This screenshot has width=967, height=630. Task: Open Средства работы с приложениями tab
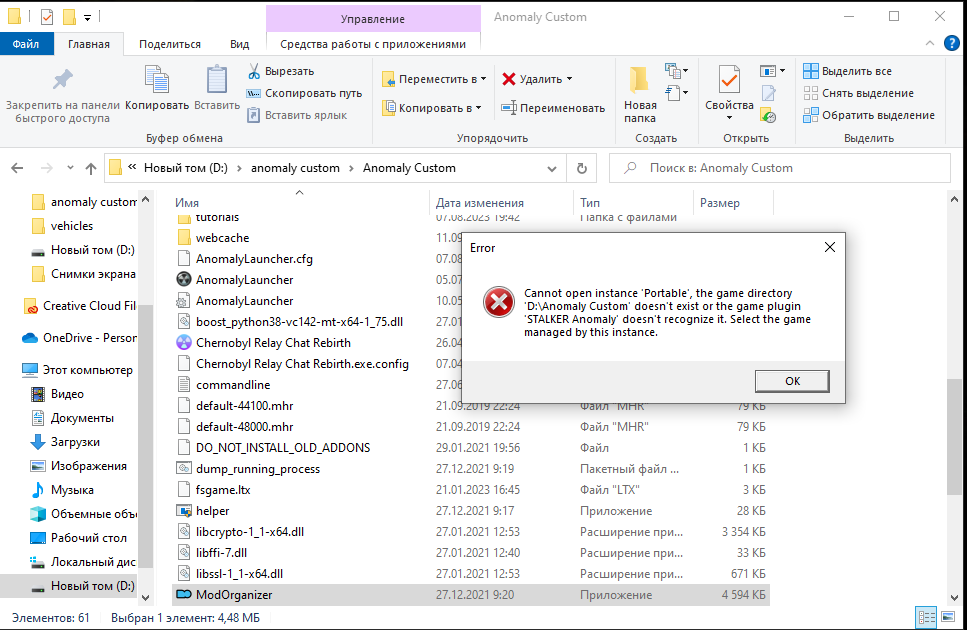(373, 44)
